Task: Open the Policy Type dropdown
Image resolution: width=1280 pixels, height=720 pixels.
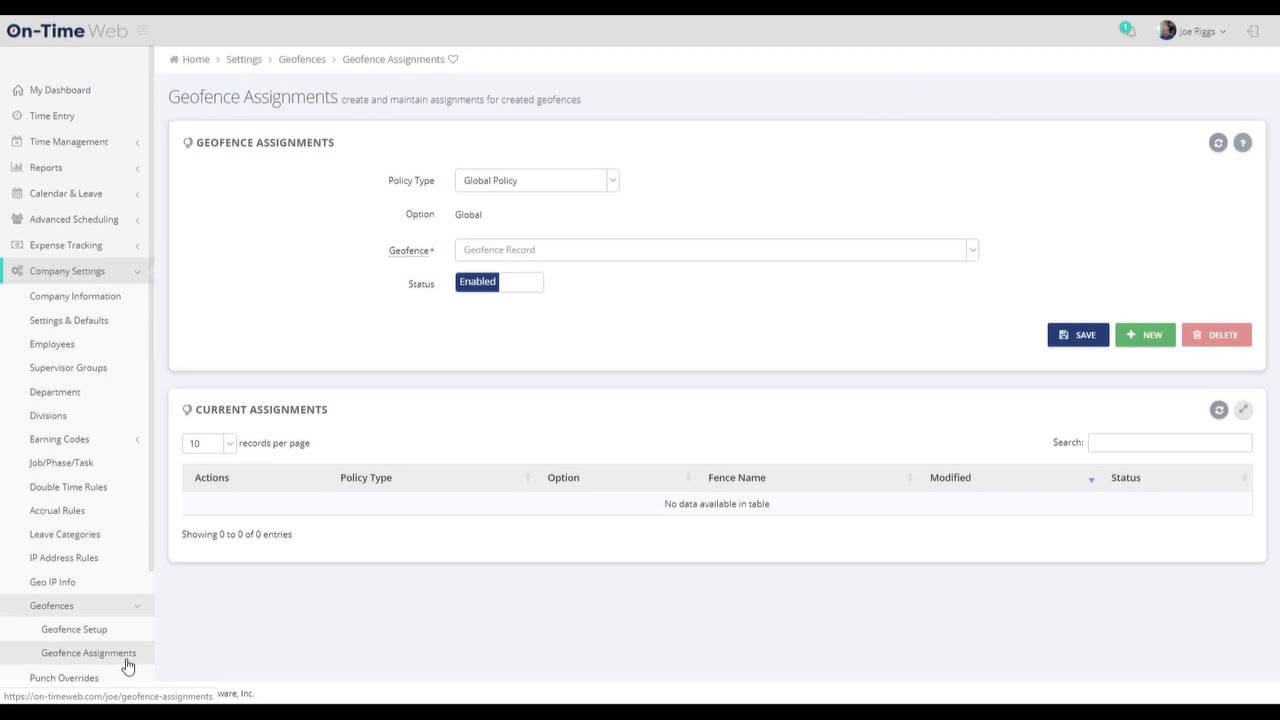Action: coord(537,180)
